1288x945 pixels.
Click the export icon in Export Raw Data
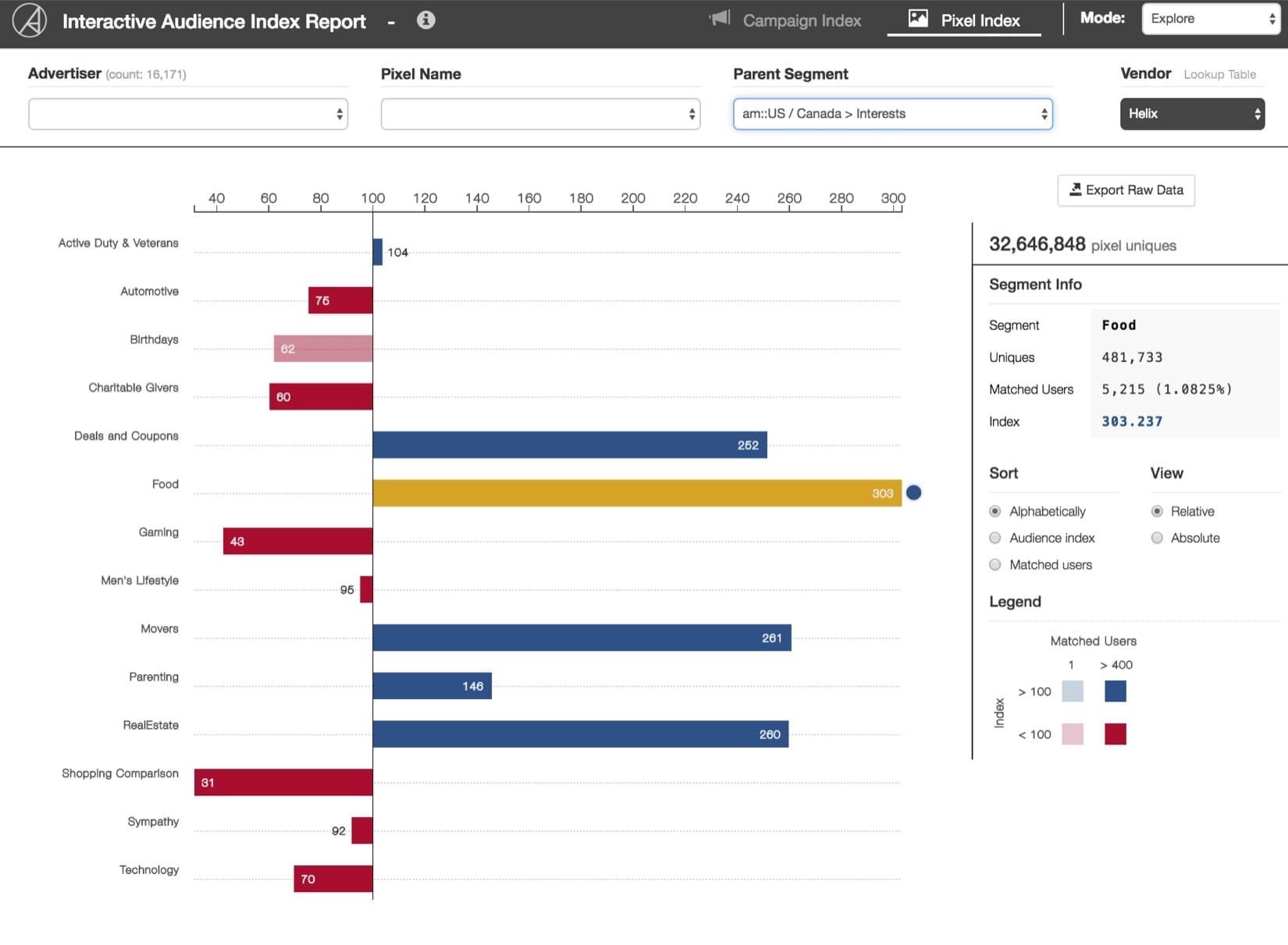point(1075,190)
